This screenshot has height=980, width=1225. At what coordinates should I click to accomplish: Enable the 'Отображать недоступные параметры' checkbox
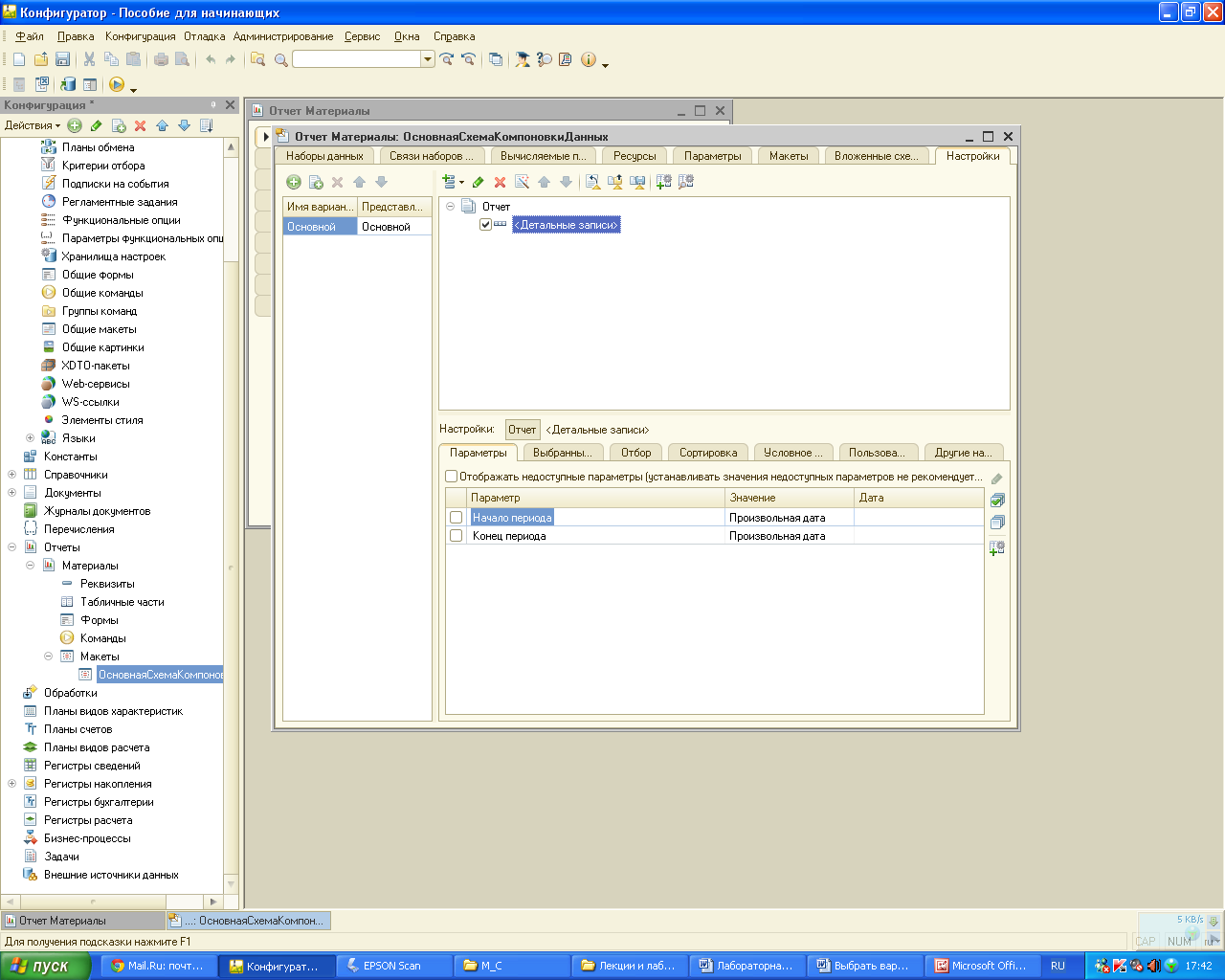[452, 477]
